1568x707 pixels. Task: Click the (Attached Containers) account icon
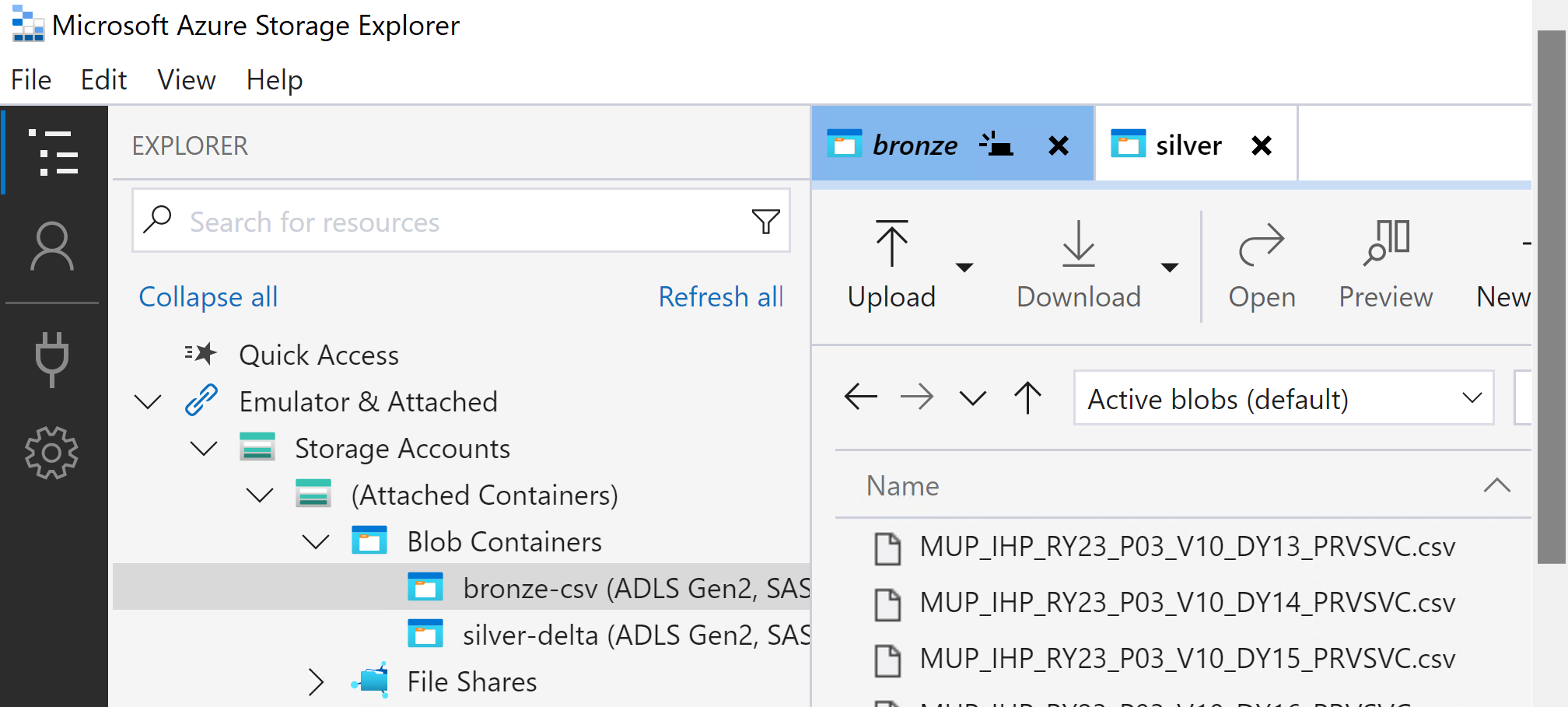tap(313, 494)
